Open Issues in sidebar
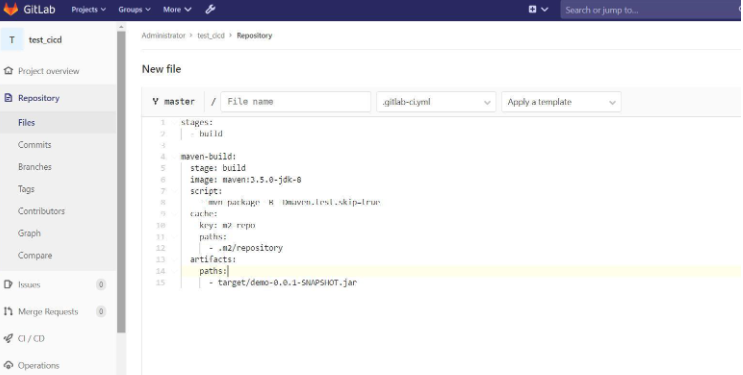 point(29,284)
